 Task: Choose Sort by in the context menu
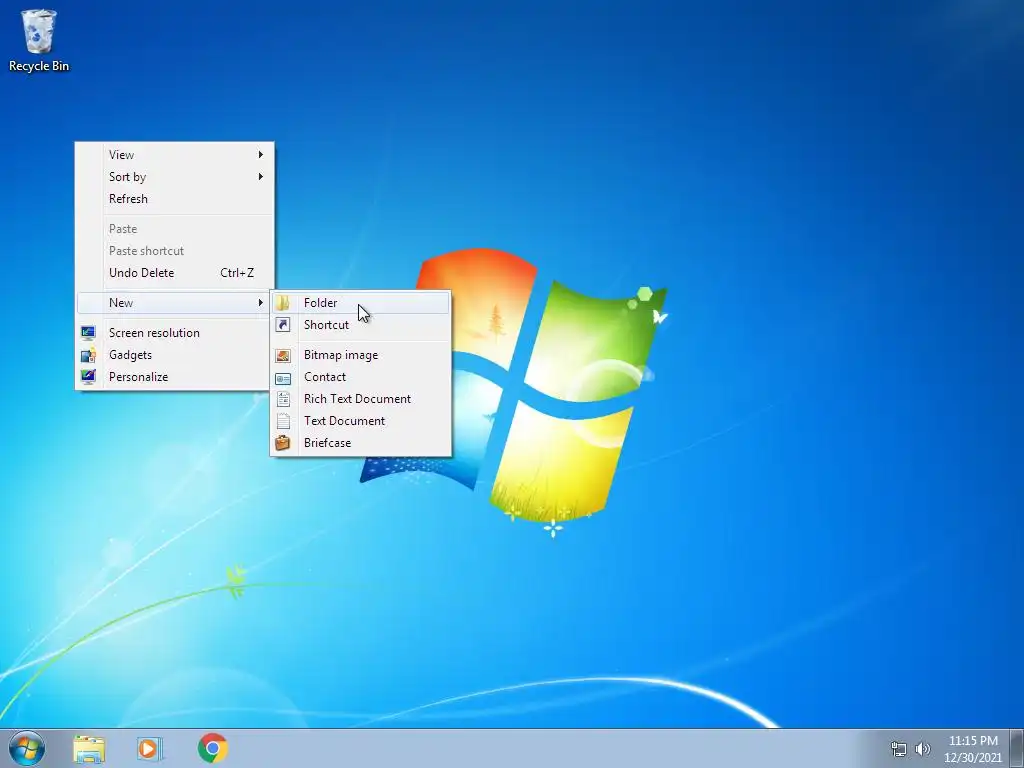tap(174, 176)
